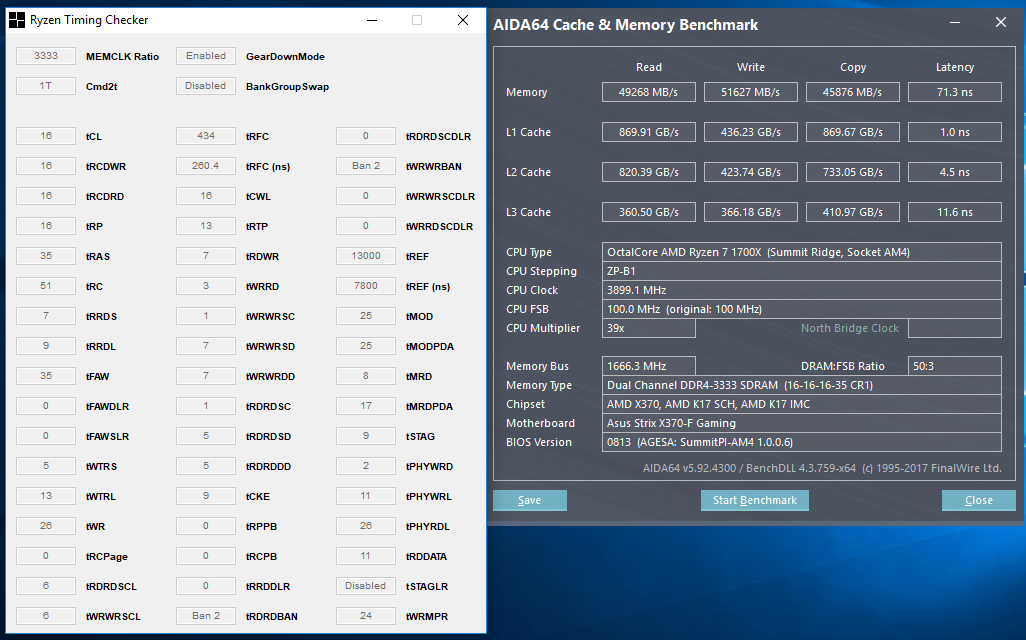Click the Memory Write result 51627 MB/s

[751, 92]
